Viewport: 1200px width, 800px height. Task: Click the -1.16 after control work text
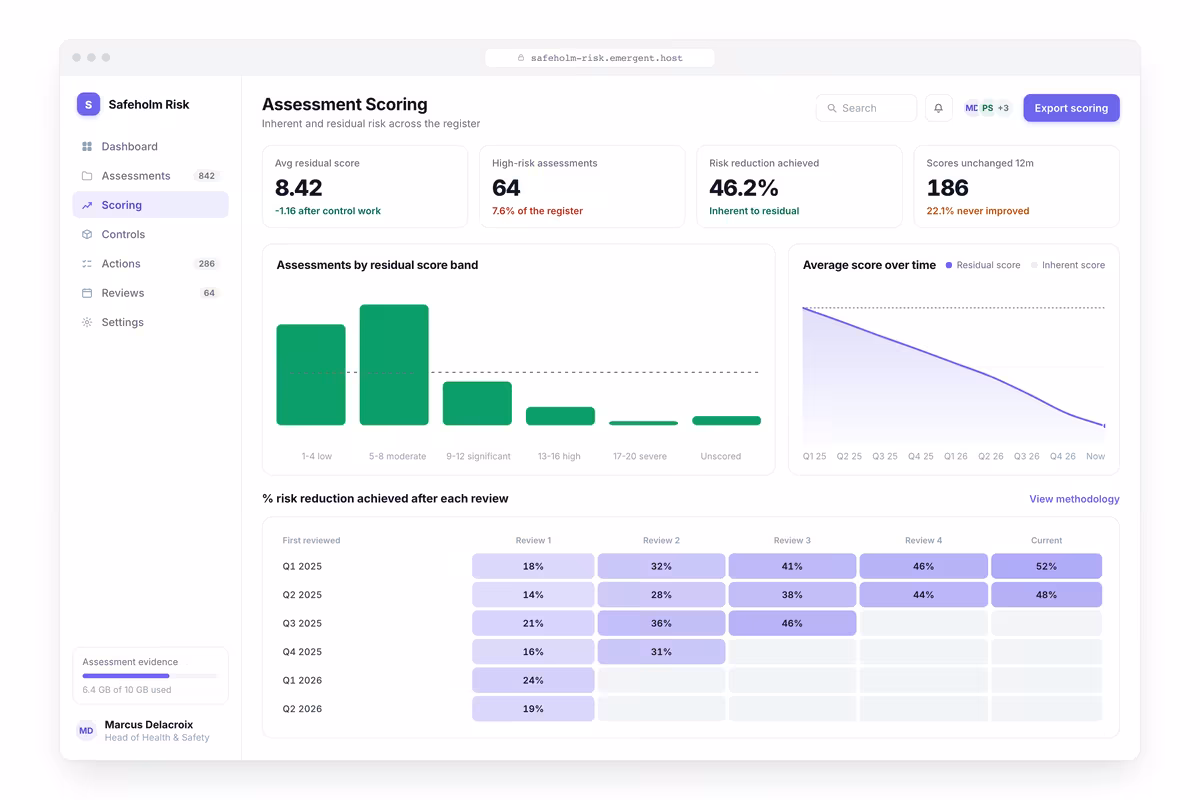[x=328, y=211]
